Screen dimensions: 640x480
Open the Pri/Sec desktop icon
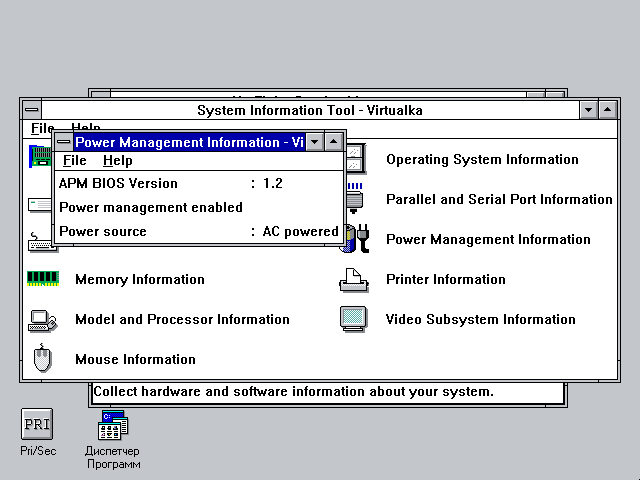(37, 424)
